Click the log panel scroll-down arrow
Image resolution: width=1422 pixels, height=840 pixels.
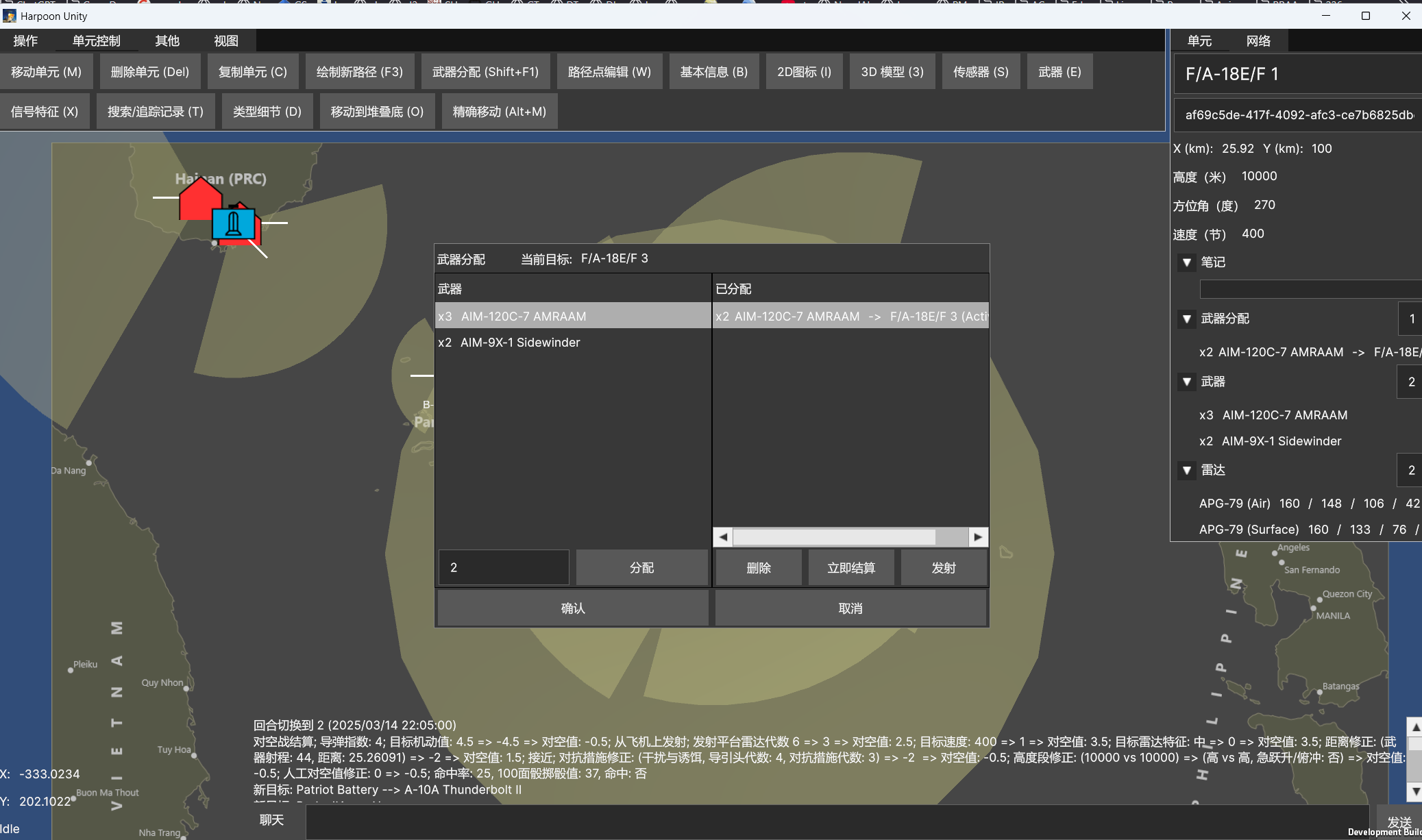pos(1414,791)
